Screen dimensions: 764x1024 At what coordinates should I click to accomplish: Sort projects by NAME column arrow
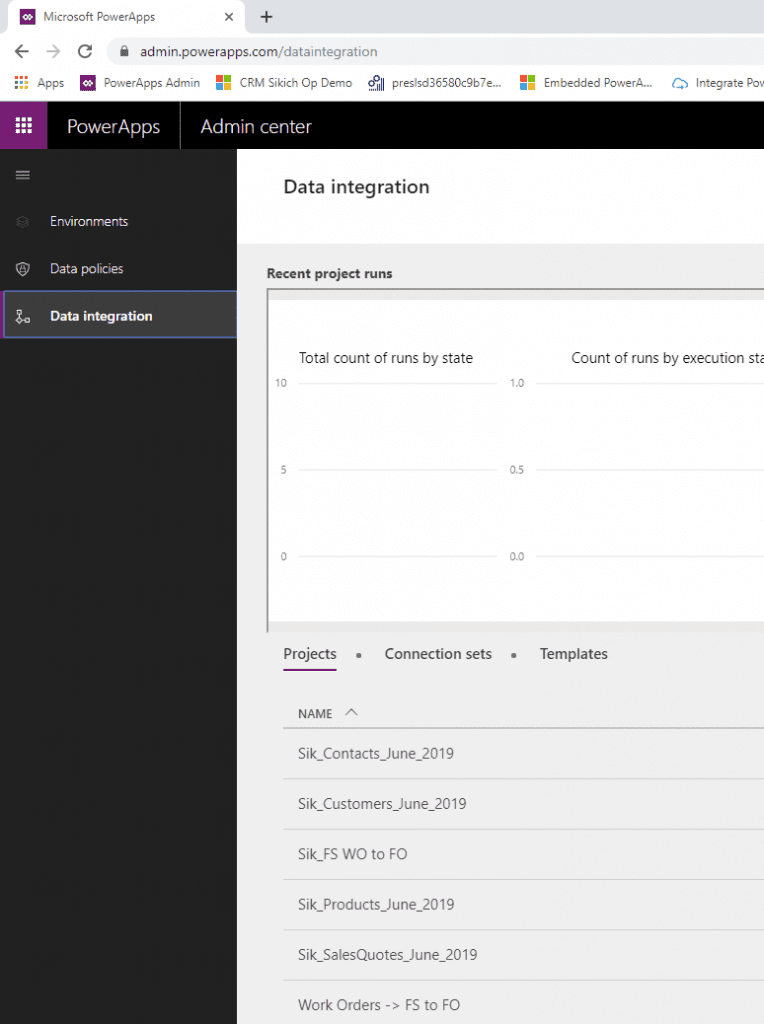351,713
